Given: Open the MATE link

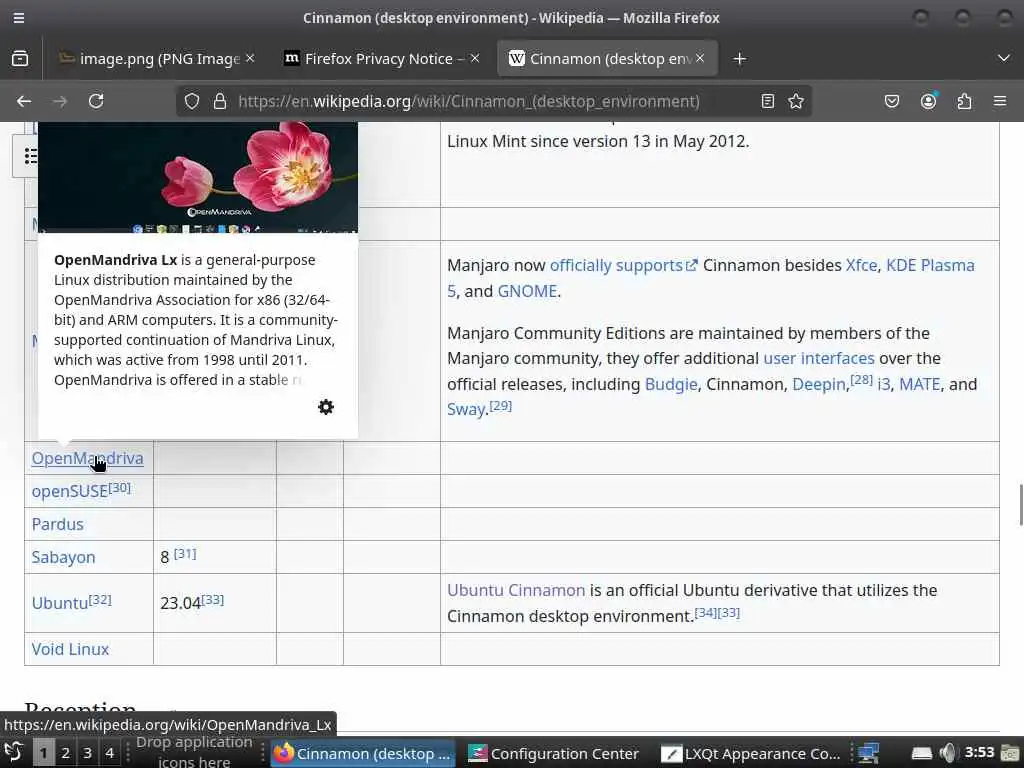Looking at the screenshot, I should [920, 384].
